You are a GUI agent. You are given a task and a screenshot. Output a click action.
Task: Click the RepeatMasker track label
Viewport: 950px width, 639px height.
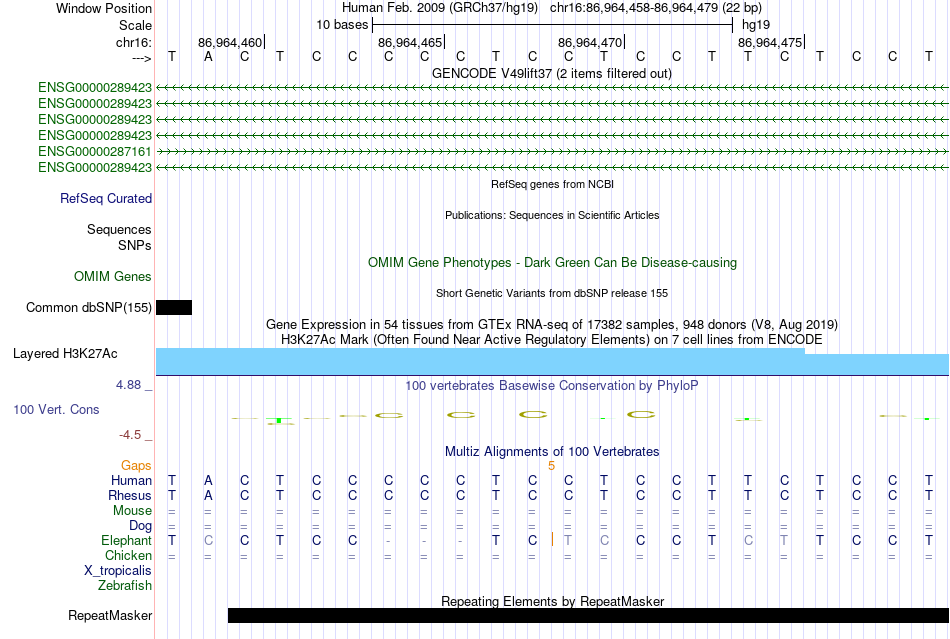110,615
